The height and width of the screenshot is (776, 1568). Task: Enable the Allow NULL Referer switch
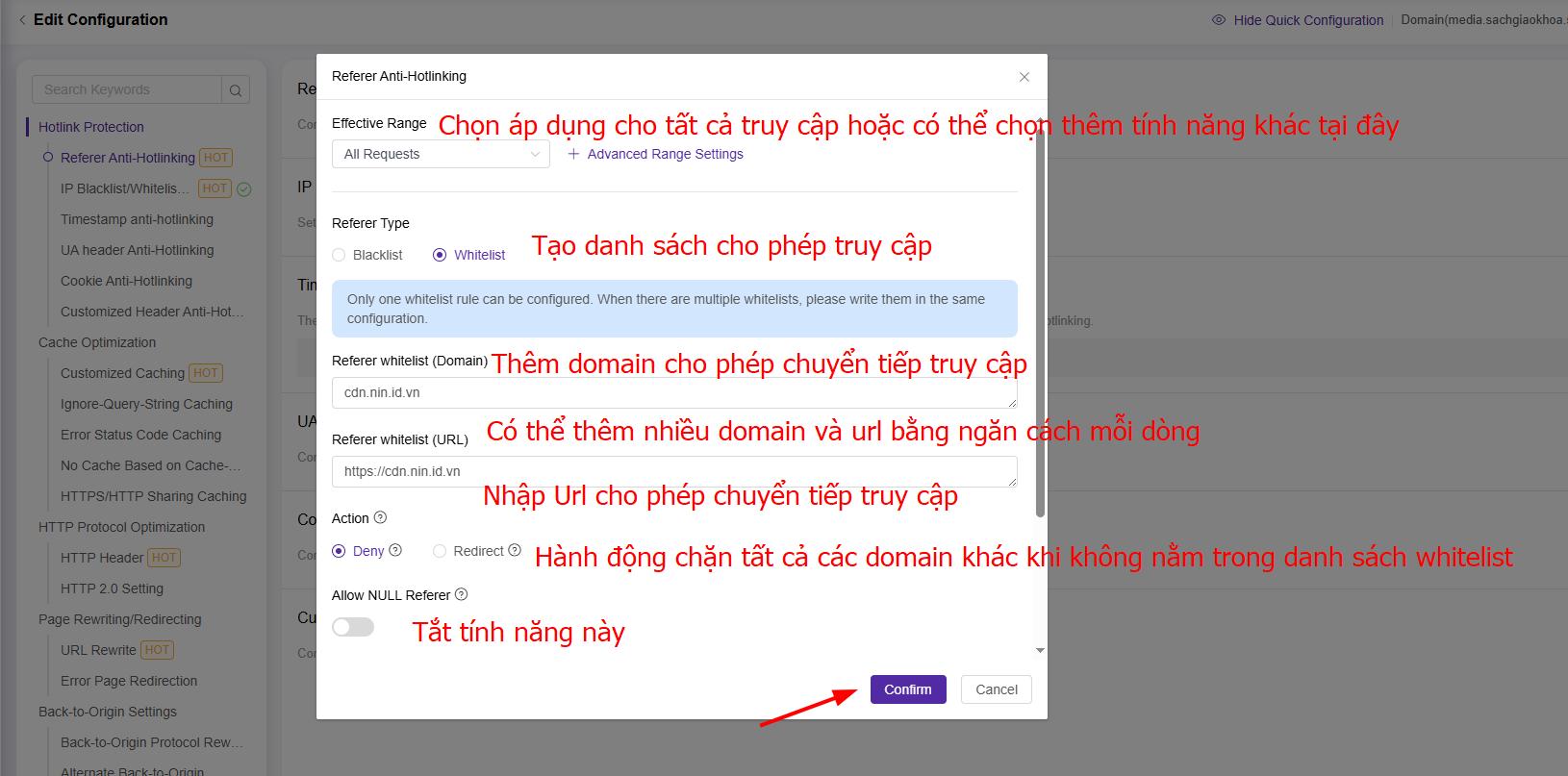353,628
